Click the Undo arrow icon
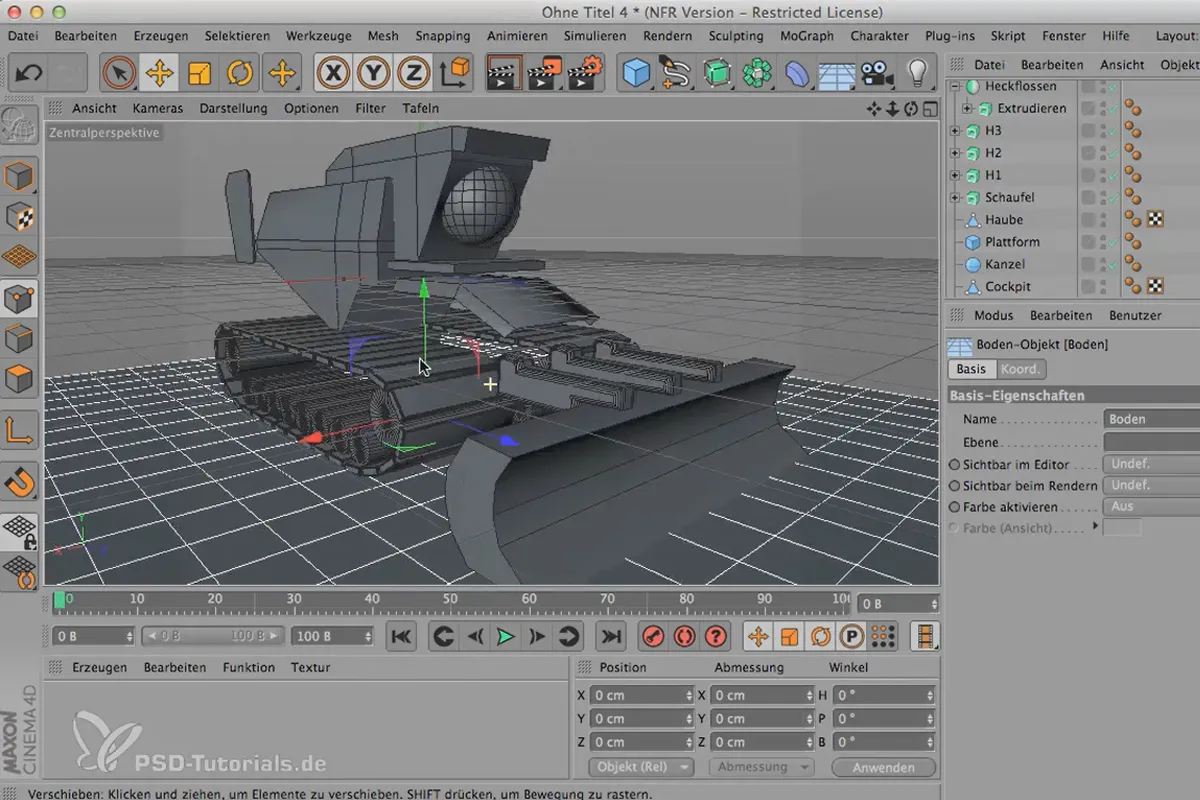1200x800 pixels. pos(29,73)
